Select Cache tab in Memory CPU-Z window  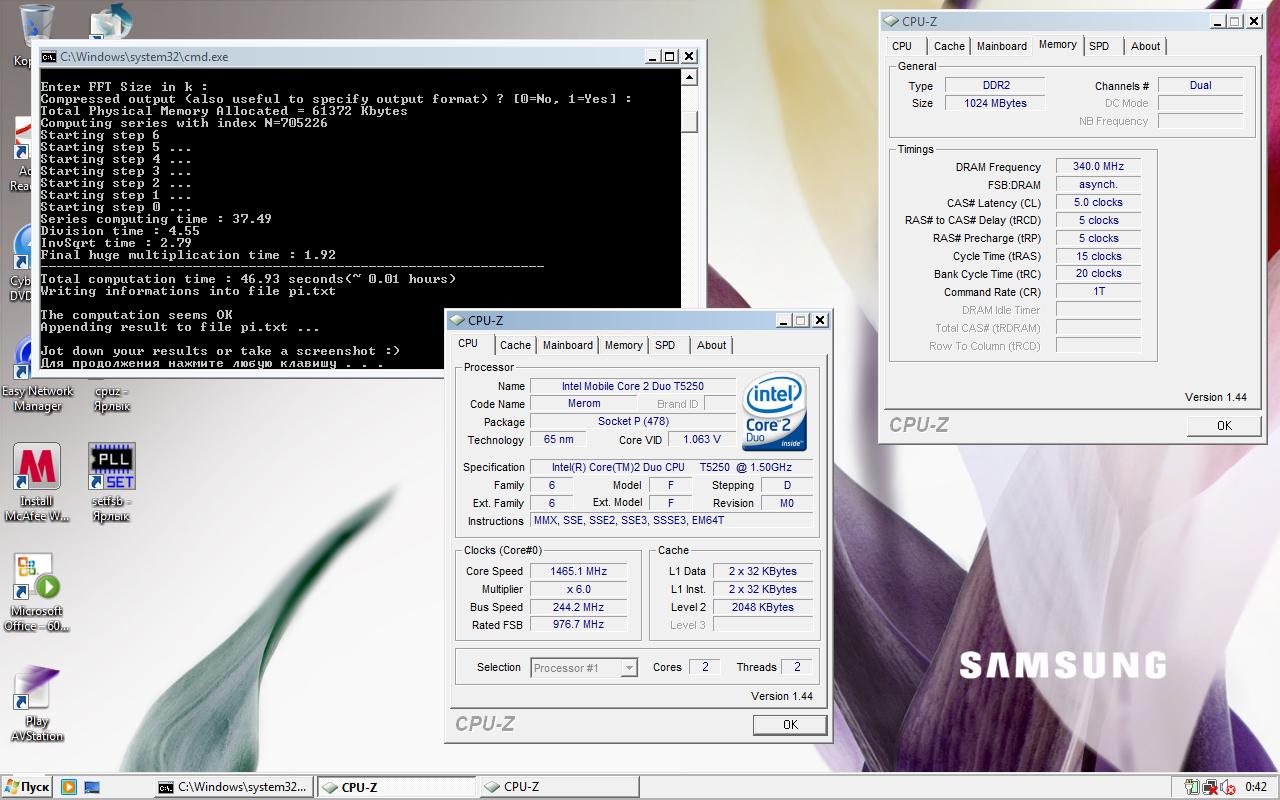click(950, 46)
